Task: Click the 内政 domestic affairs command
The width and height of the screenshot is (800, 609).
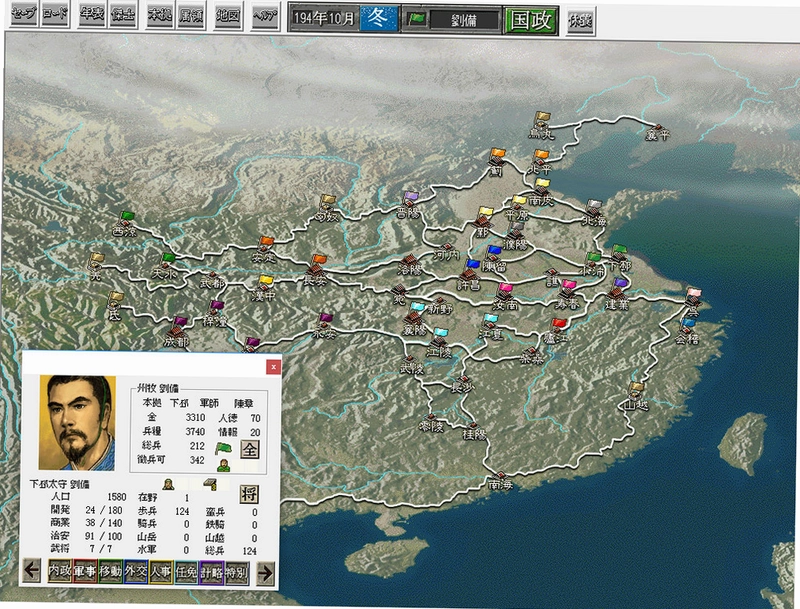Action: [60, 572]
